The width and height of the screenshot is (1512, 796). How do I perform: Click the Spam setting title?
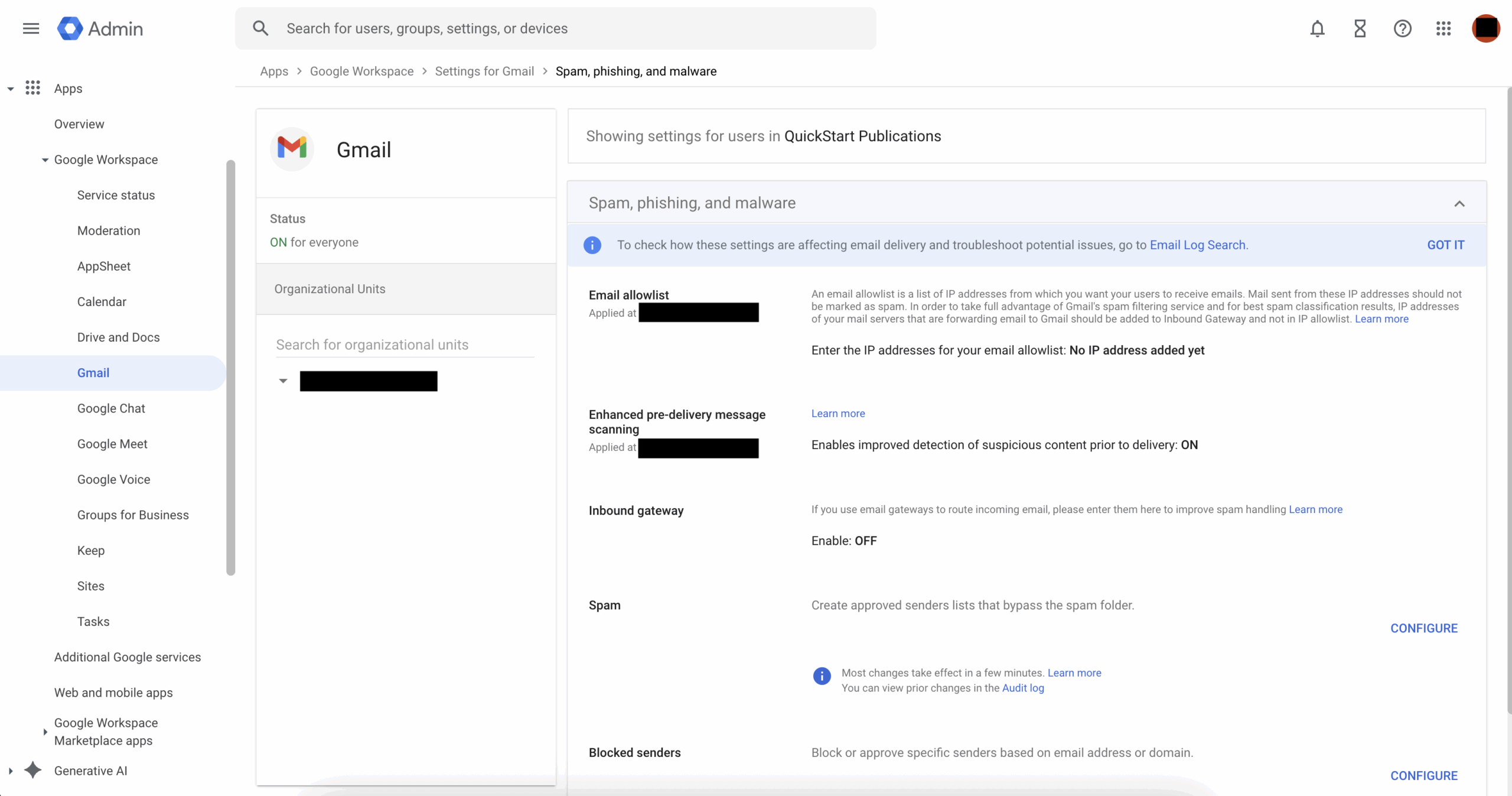point(604,605)
